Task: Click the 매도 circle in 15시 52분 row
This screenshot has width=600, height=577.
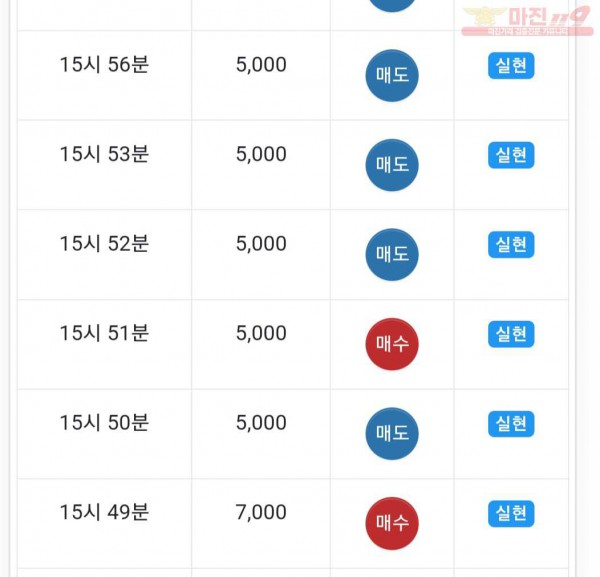Action: point(392,254)
